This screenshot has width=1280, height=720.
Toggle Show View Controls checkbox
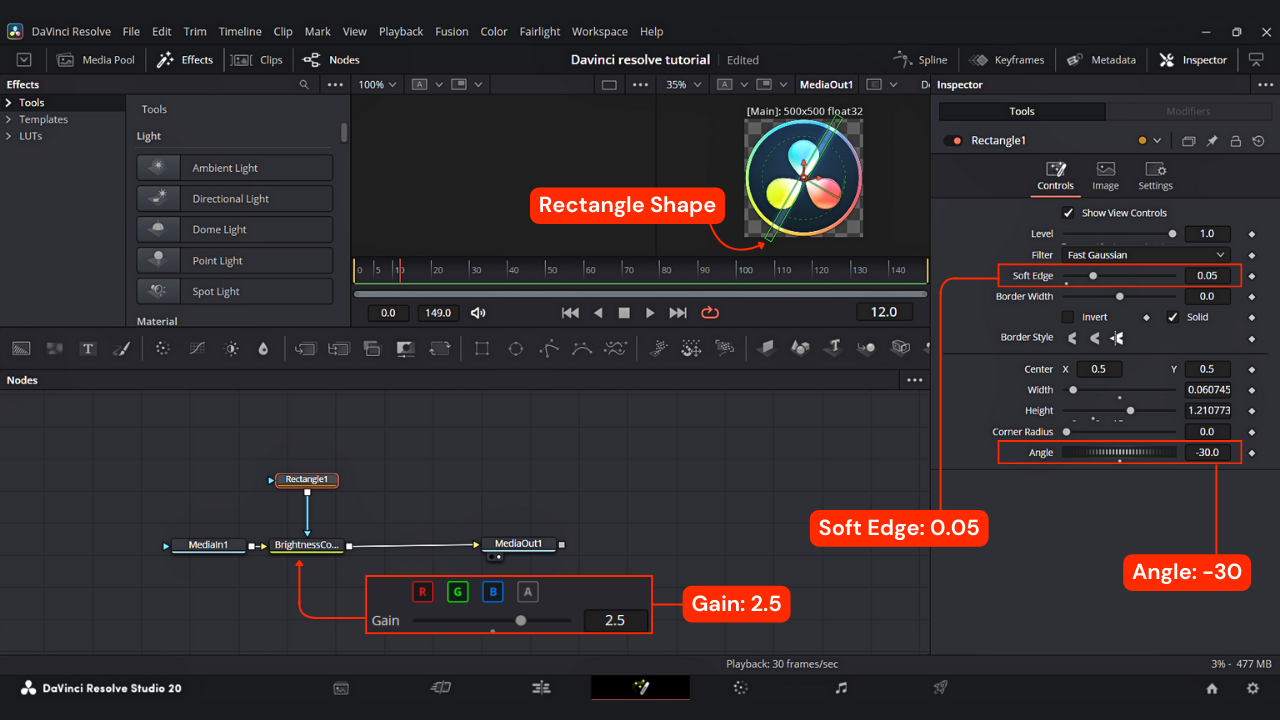click(x=1068, y=213)
